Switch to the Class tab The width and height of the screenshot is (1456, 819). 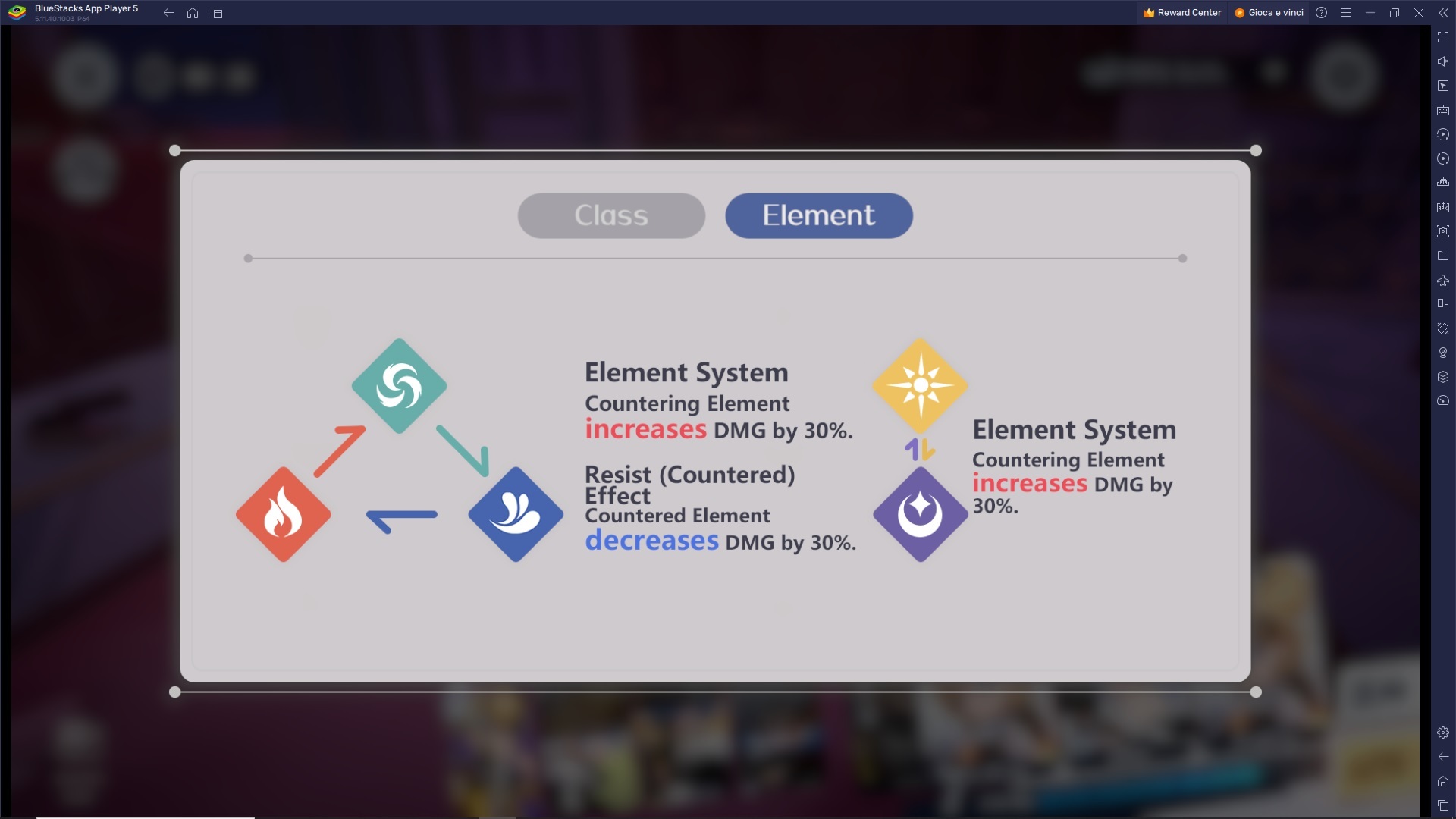point(611,215)
